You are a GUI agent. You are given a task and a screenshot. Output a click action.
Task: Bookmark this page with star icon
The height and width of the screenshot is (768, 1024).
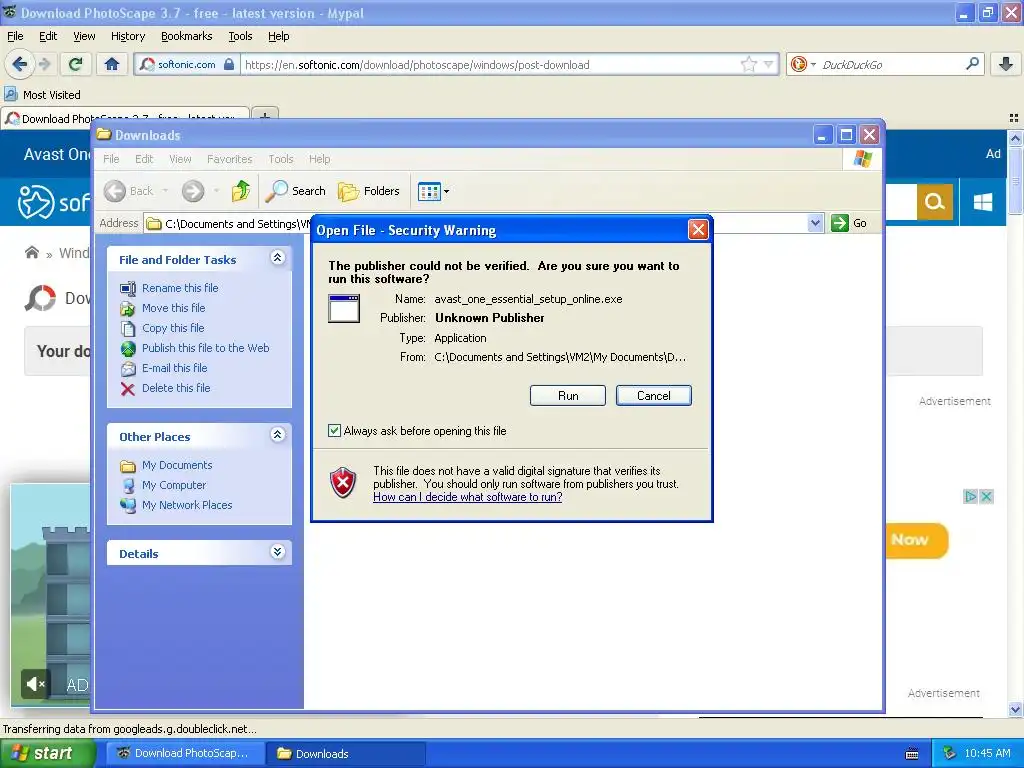(x=748, y=64)
